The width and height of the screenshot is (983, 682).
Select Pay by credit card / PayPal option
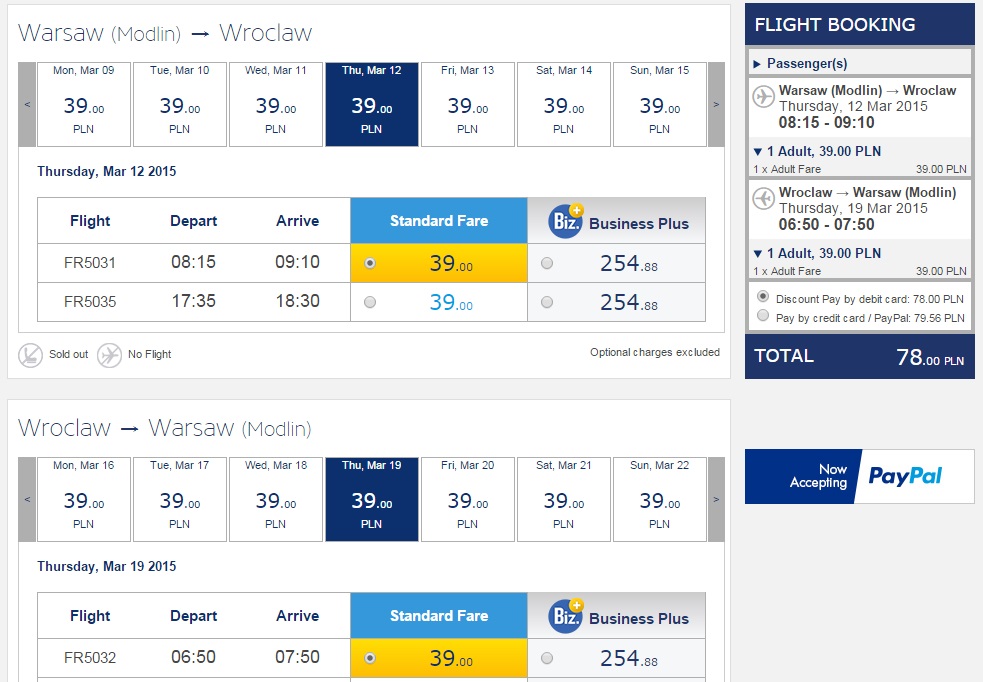coord(764,317)
